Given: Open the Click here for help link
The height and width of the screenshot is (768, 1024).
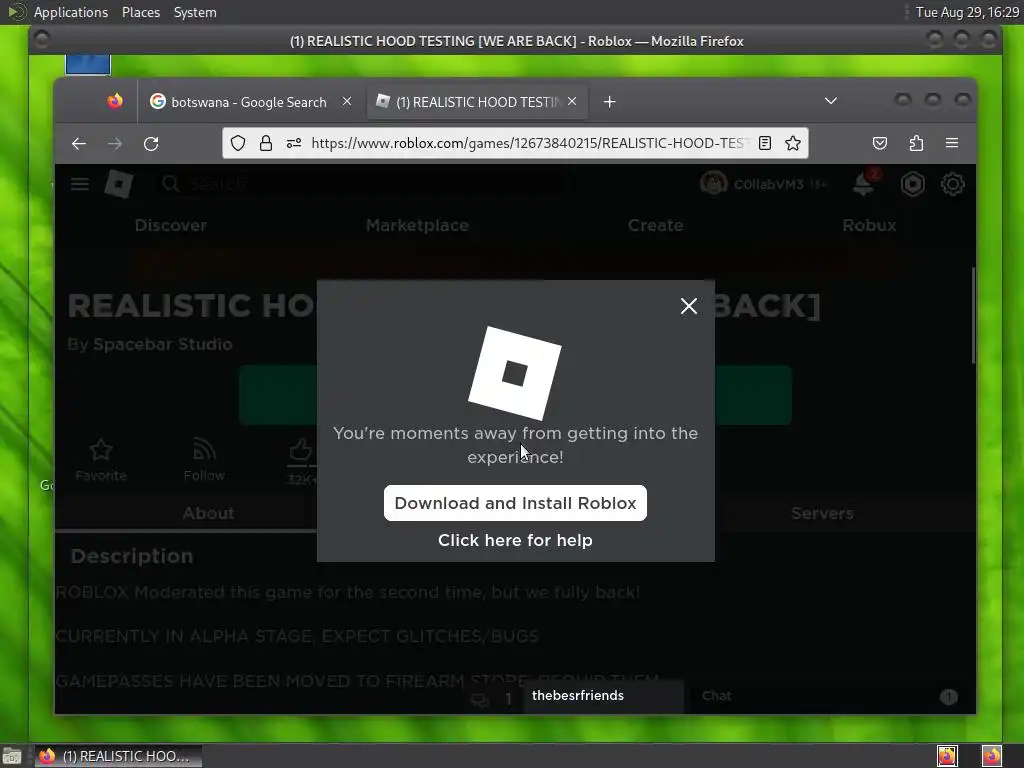Looking at the screenshot, I should point(515,540).
